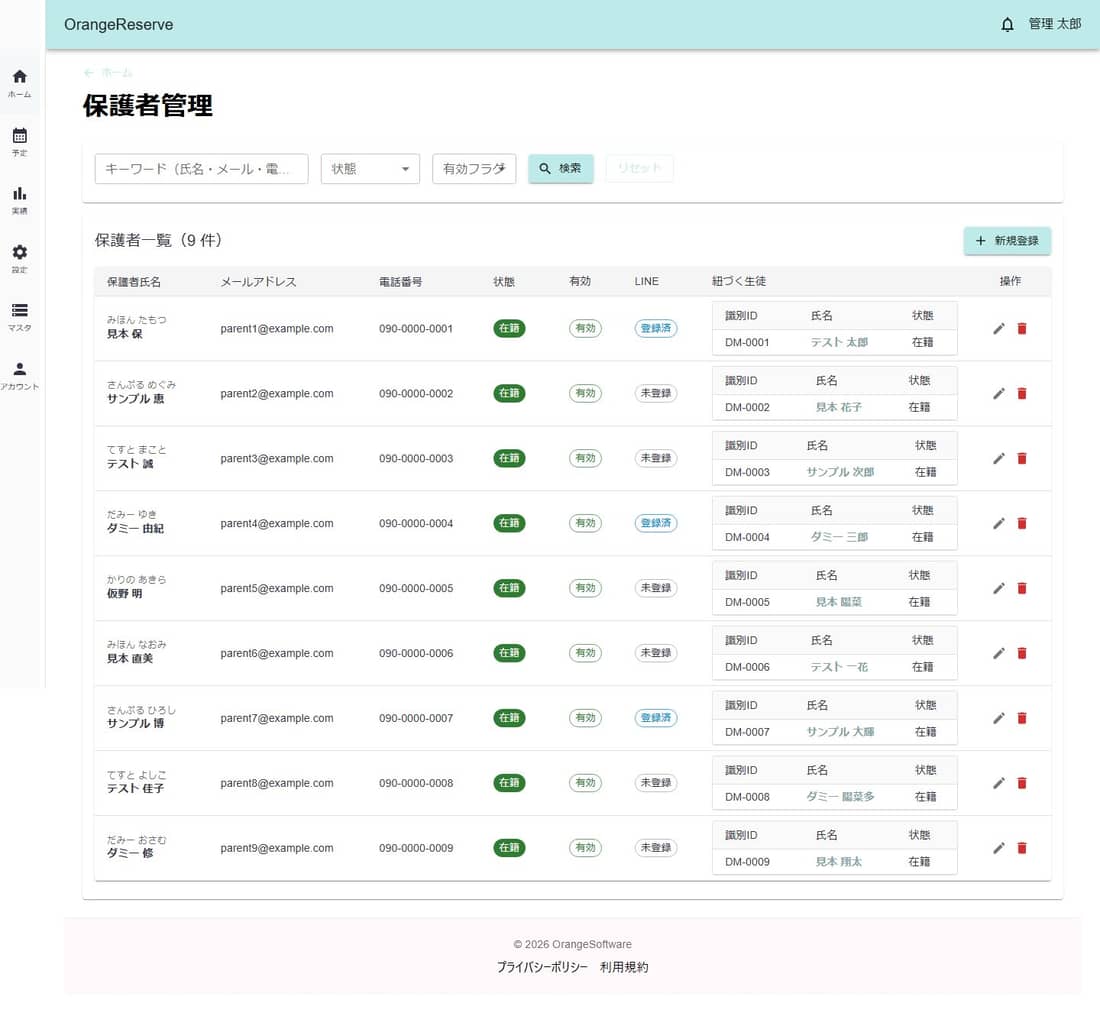Click parent name ダミー 修
The image size is (1100, 1013).
tap(130, 854)
